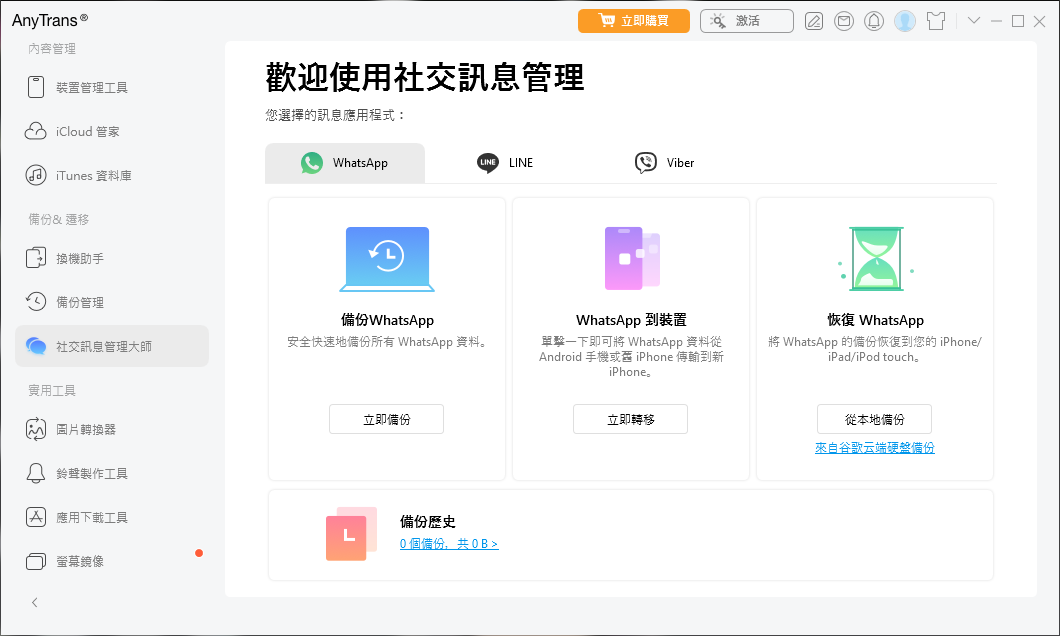
Task: Open the 螢幕鏡像 screen mirroring tool
Action: coord(88,561)
